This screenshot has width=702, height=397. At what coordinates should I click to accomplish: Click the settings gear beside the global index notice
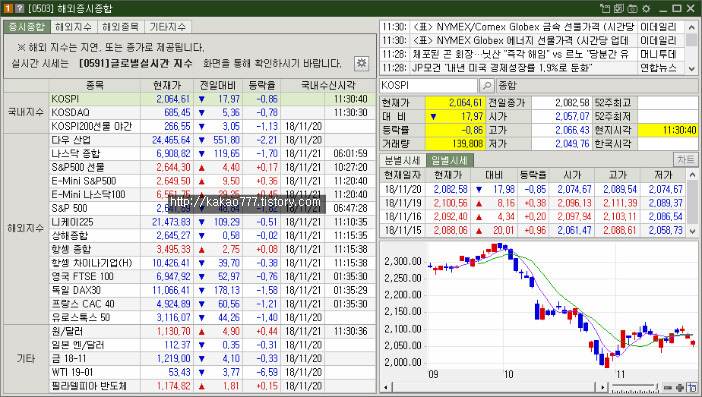click(x=361, y=63)
